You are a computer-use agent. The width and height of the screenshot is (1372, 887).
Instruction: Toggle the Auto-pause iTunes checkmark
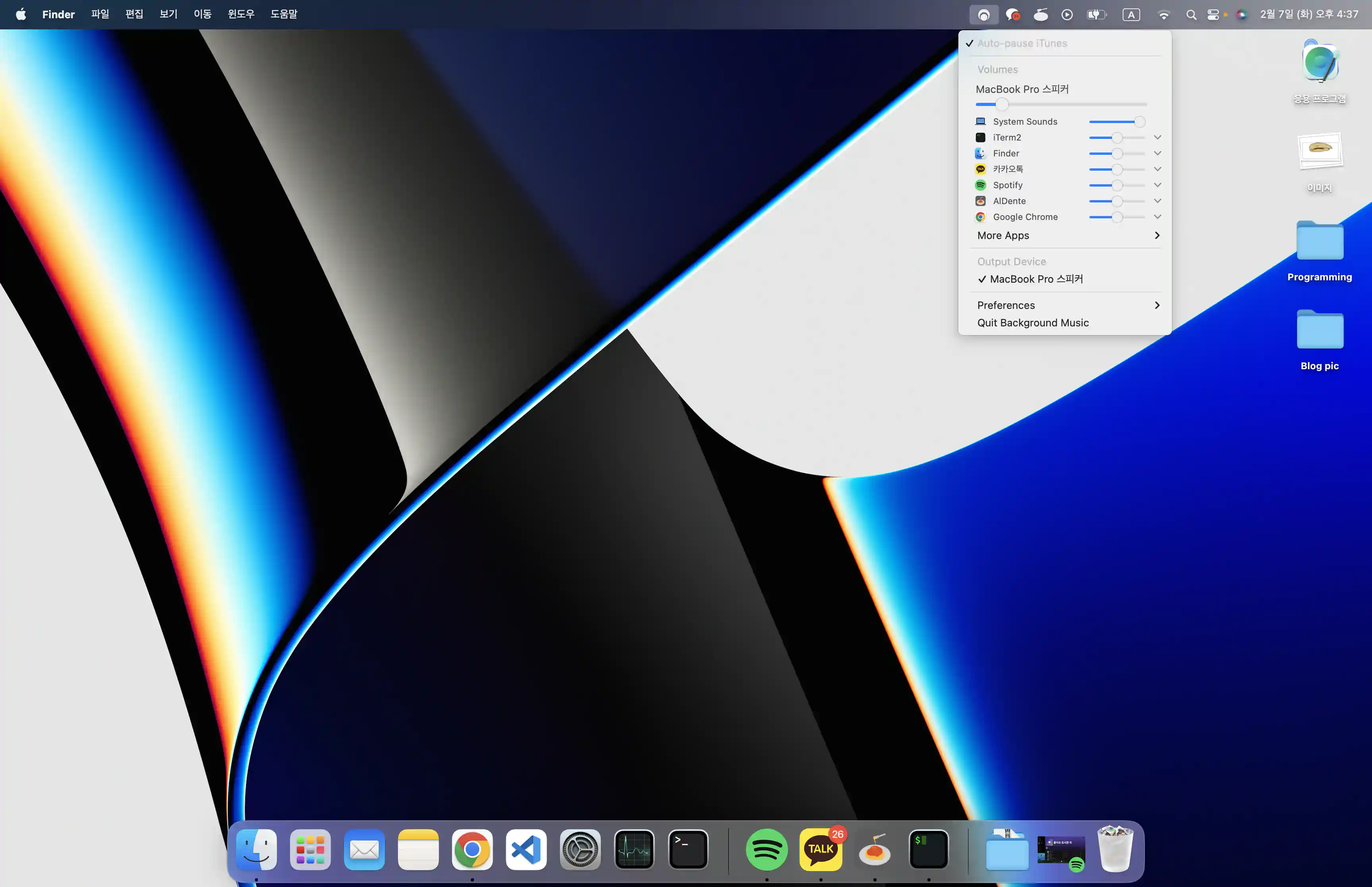(1021, 43)
